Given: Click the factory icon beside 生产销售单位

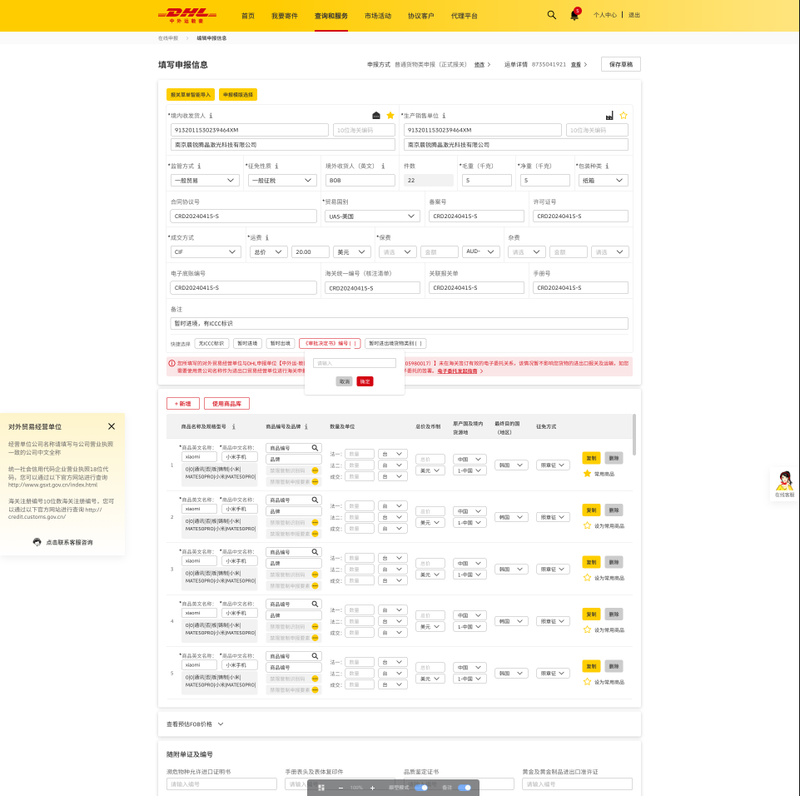Looking at the screenshot, I should pos(609,116).
